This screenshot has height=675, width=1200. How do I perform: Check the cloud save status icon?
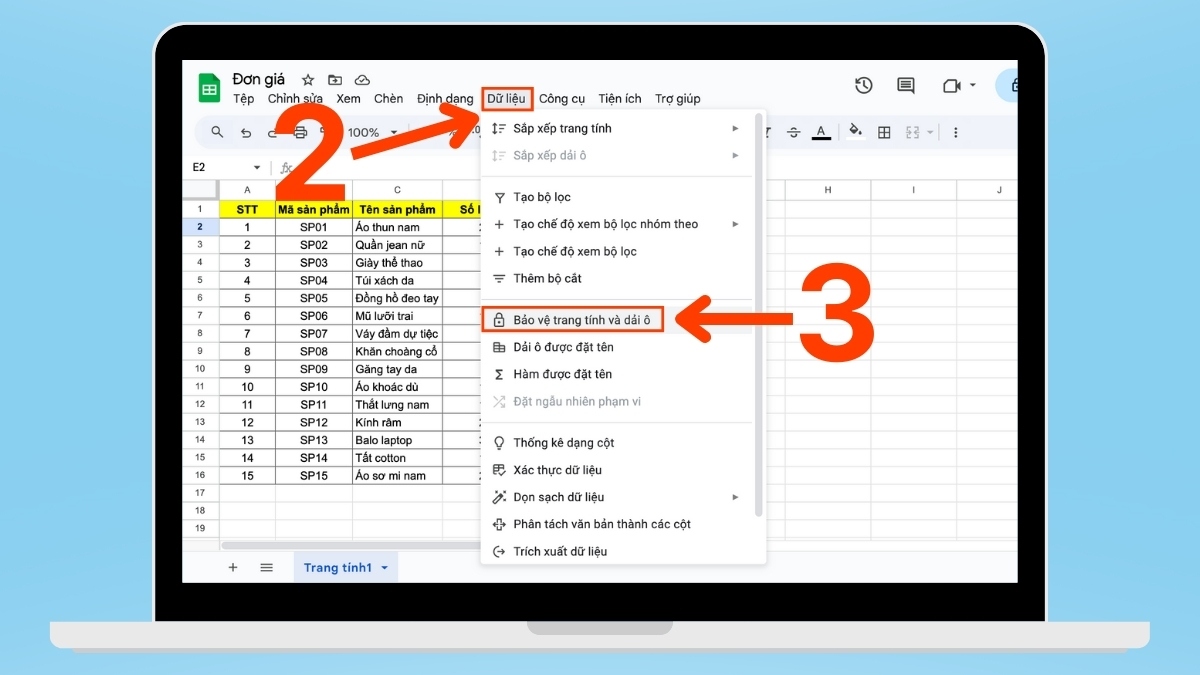click(362, 80)
